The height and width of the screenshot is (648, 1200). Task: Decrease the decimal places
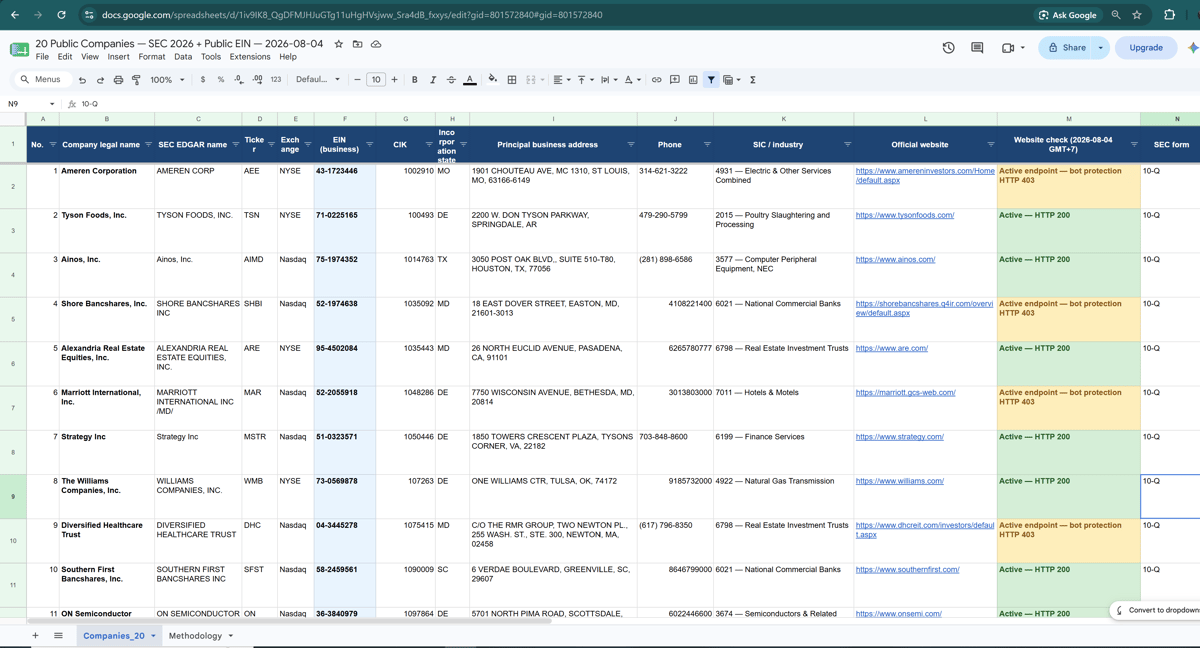click(x=239, y=80)
